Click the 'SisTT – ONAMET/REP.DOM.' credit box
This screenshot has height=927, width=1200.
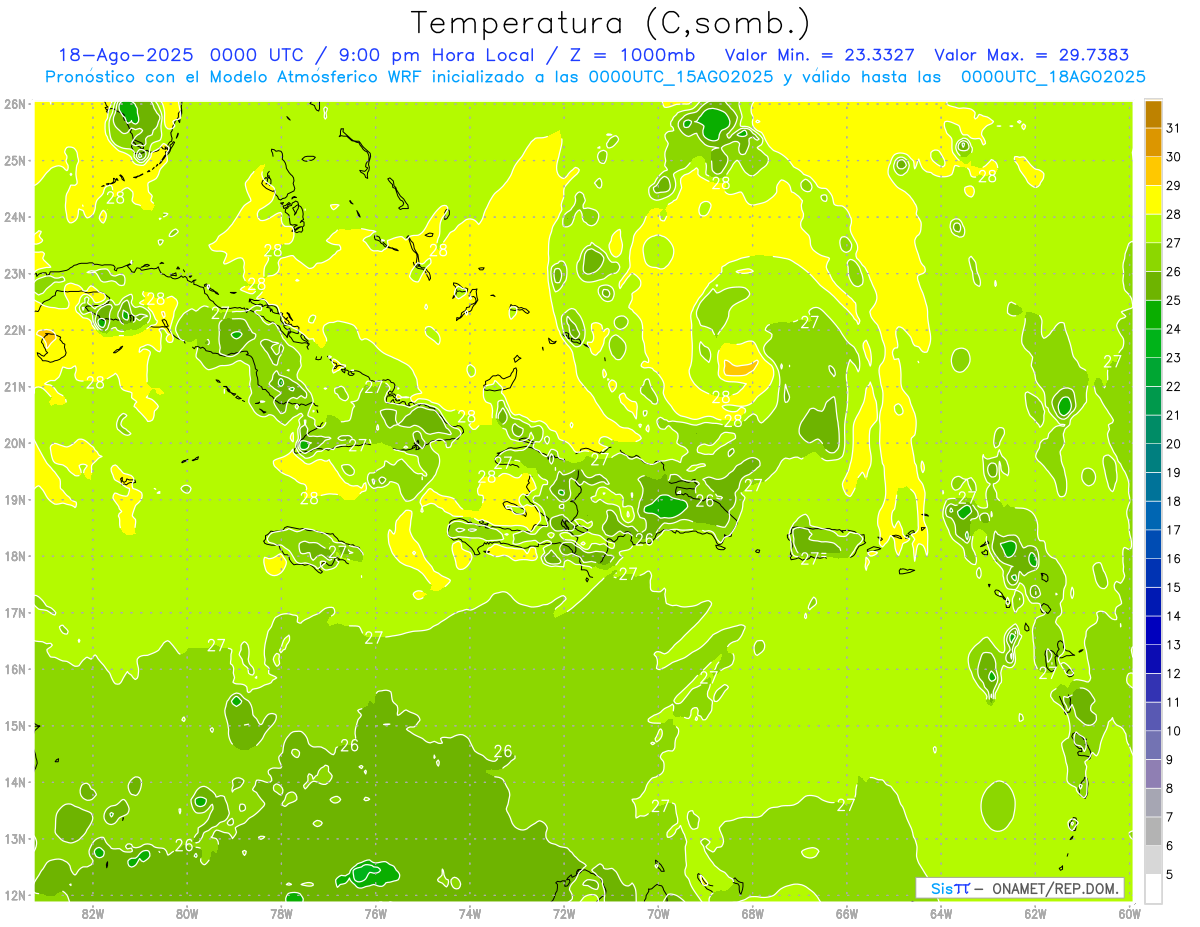click(x=1020, y=888)
